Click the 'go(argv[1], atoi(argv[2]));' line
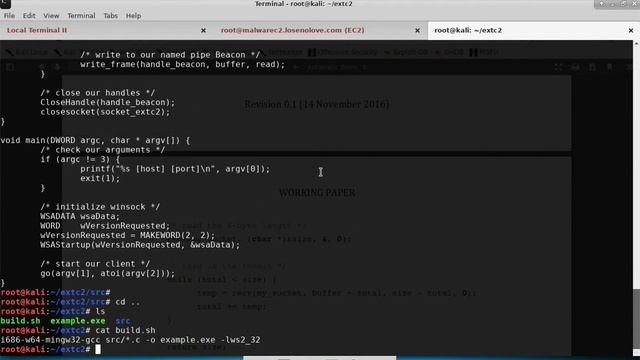This screenshot has width=640, height=360. (107, 273)
